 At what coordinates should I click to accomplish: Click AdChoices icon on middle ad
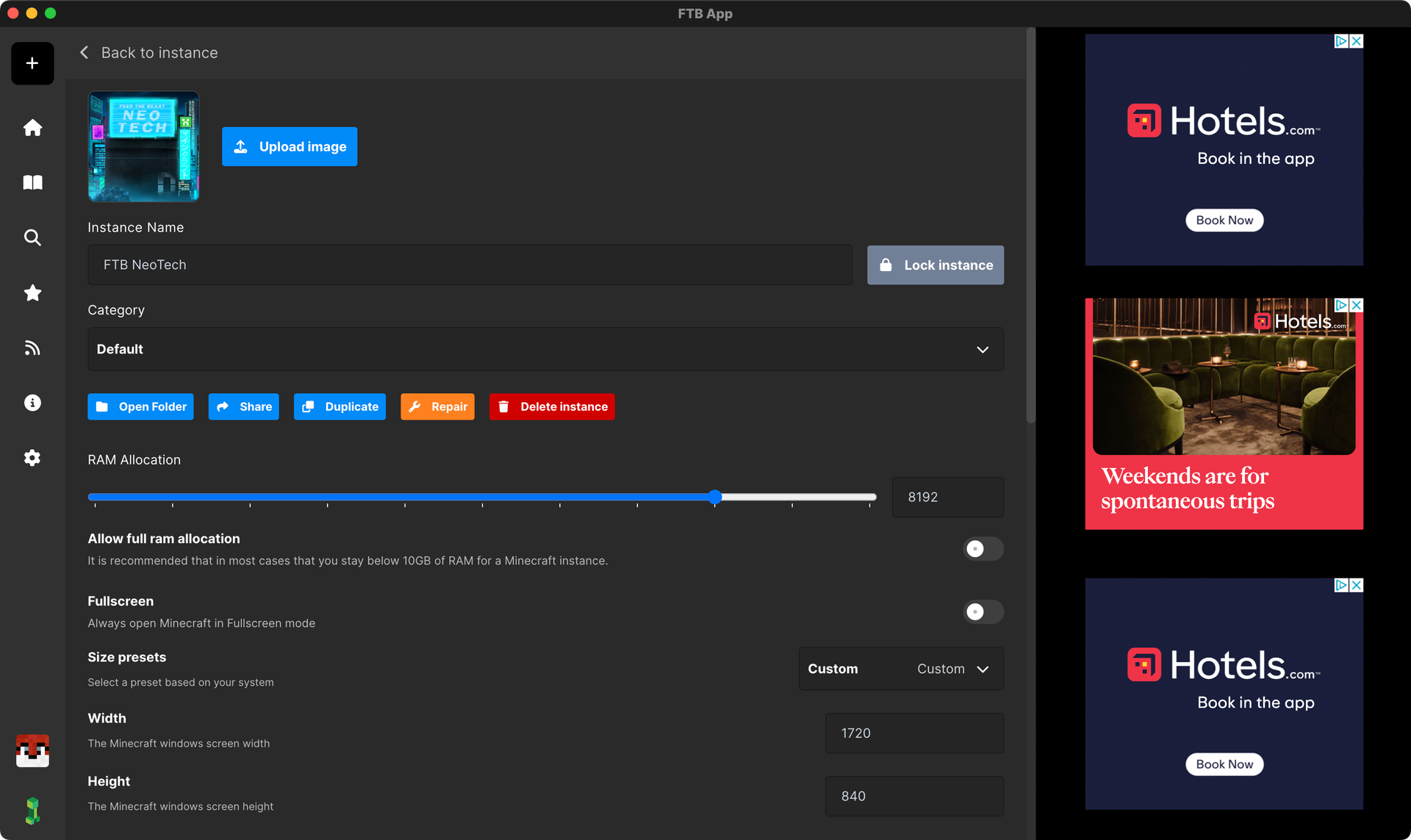[x=1341, y=305]
